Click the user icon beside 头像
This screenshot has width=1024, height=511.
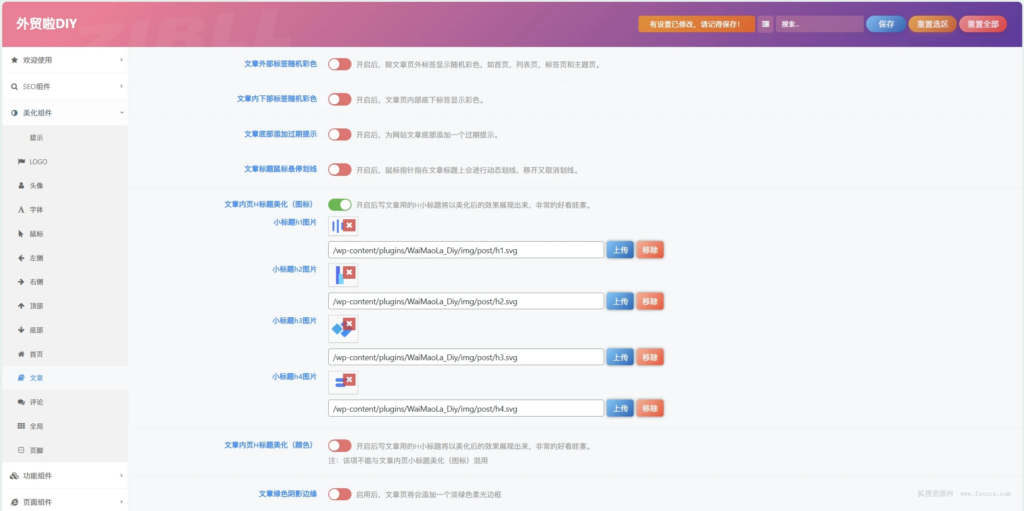22,186
